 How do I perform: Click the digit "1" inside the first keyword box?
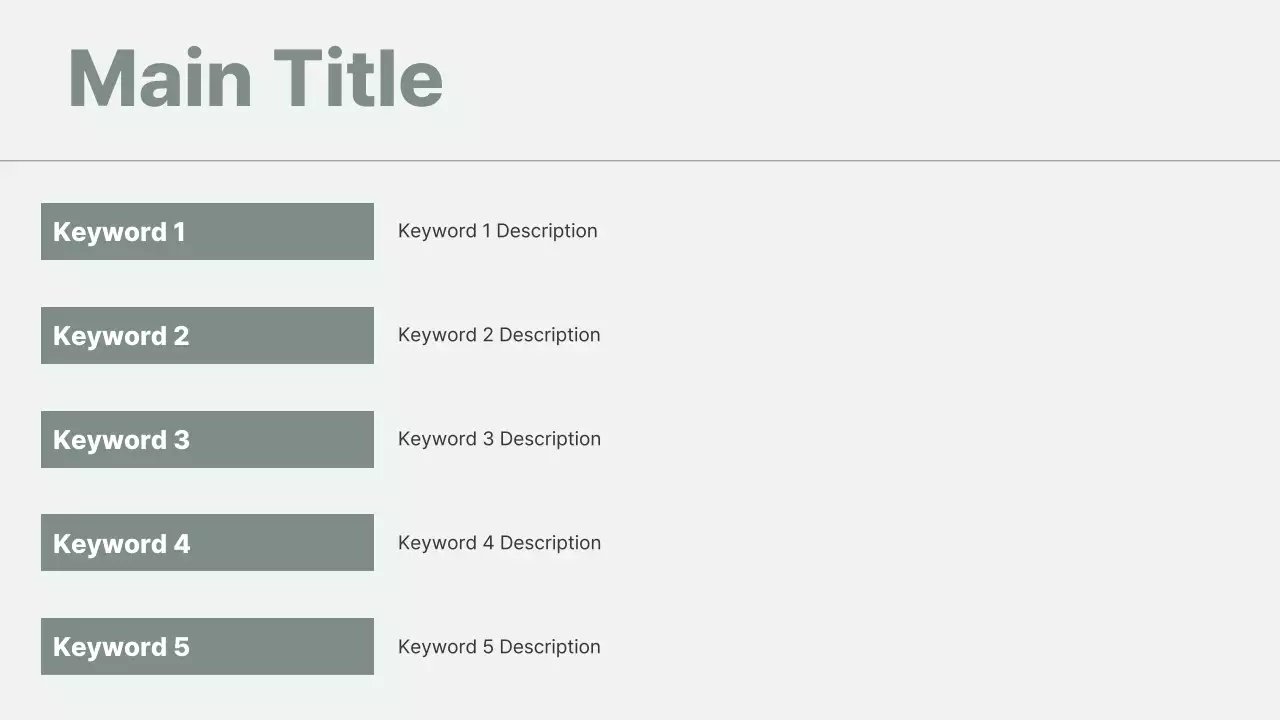coord(179,232)
